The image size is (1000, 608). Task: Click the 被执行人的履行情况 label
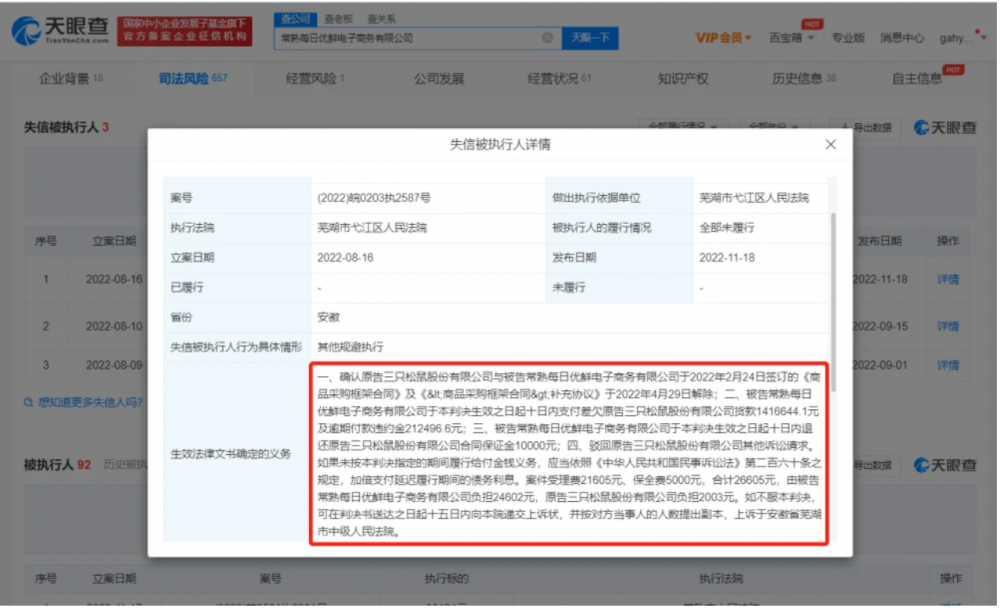point(601,228)
